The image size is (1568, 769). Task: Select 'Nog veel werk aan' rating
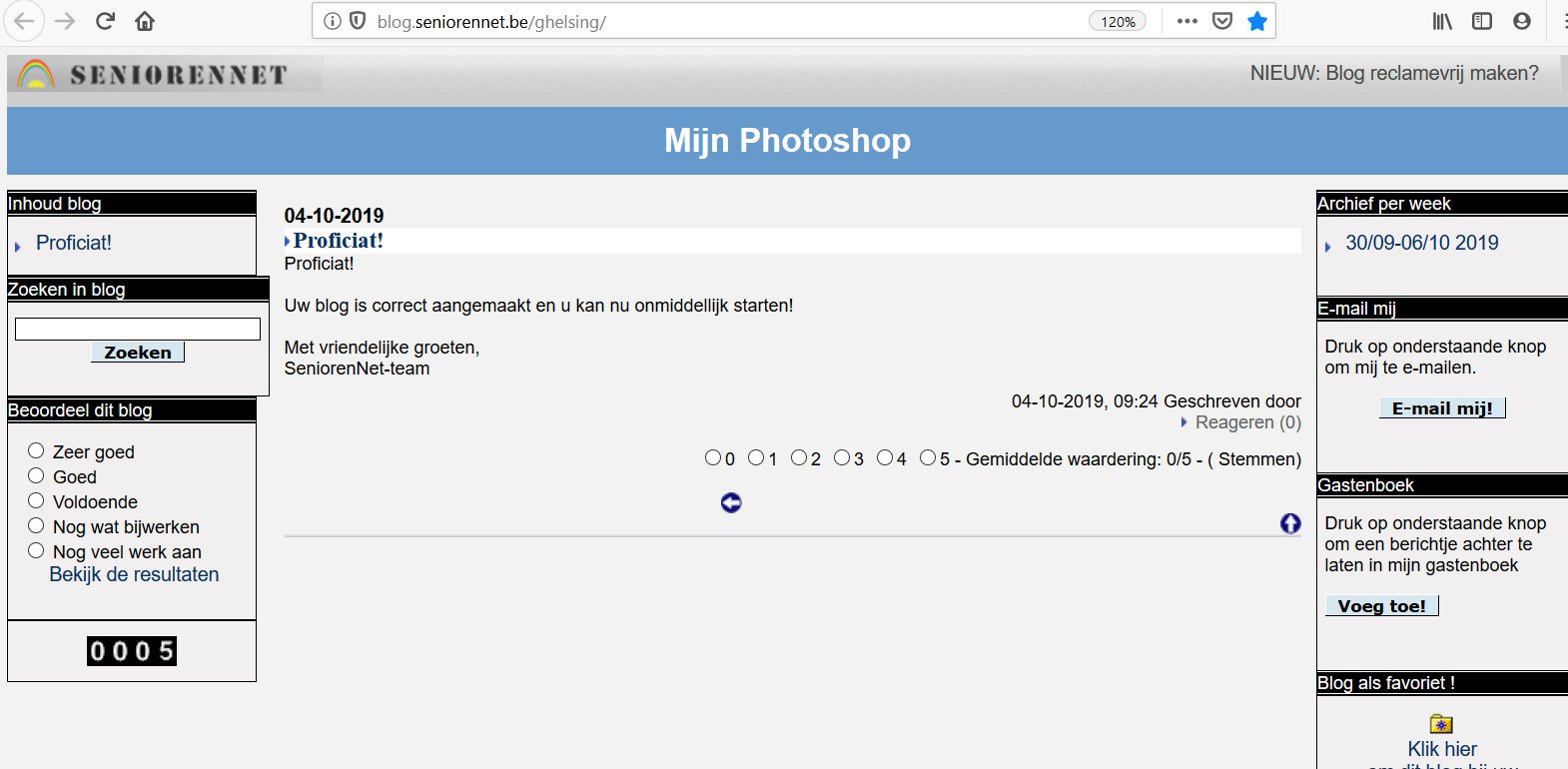pos(36,550)
